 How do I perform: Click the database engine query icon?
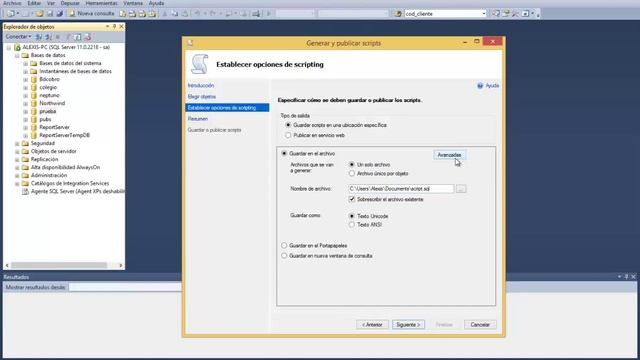122,13
